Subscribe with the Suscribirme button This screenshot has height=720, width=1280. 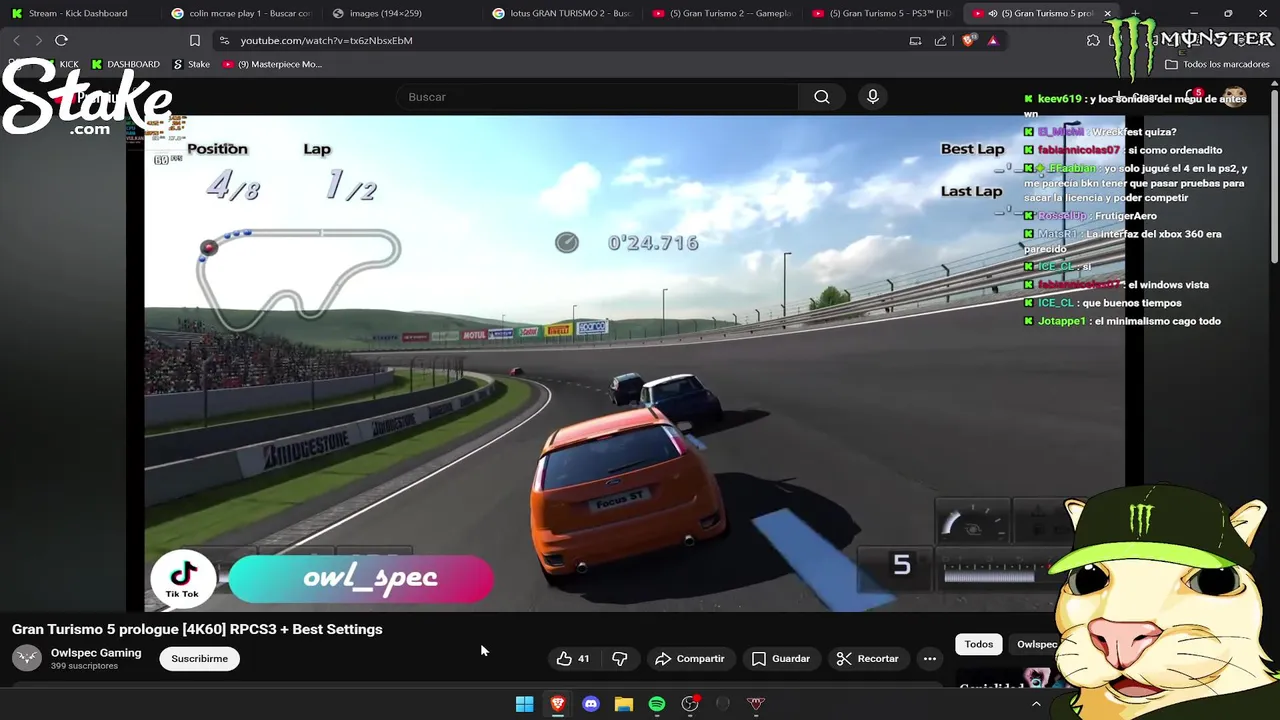pyautogui.click(x=199, y=658)
